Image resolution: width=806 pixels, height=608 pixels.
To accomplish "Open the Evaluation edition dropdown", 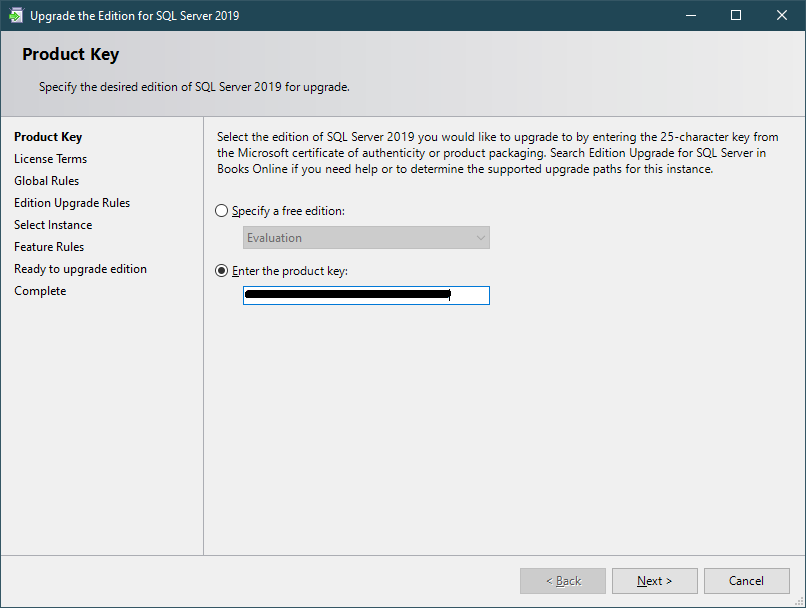I will (x=366, y=238).
